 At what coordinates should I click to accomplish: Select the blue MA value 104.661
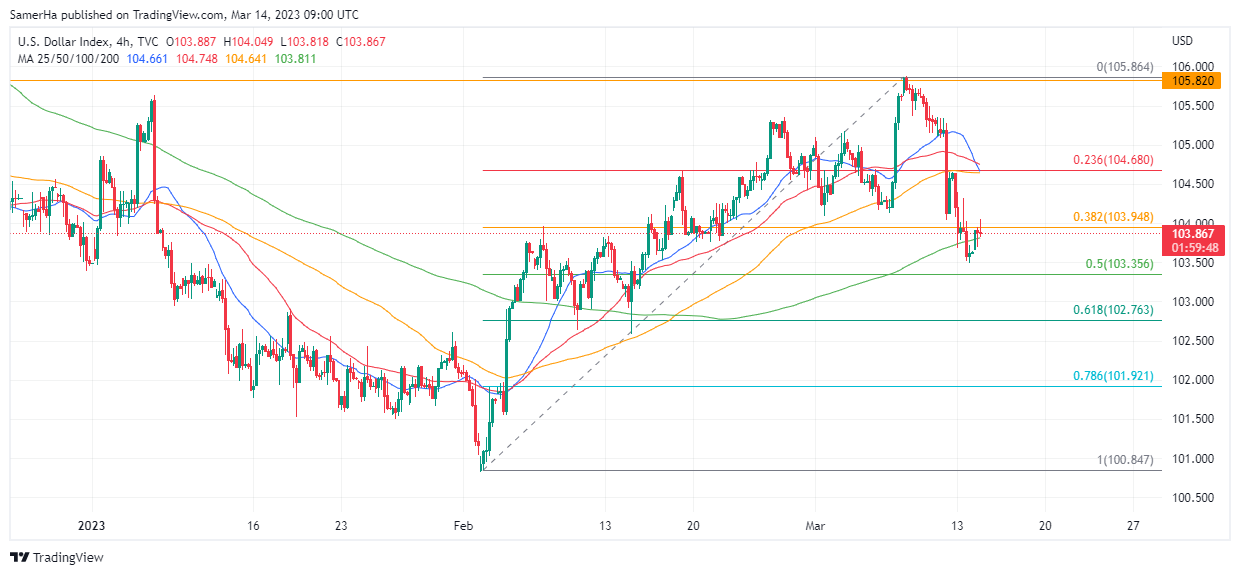coord(148,59)
